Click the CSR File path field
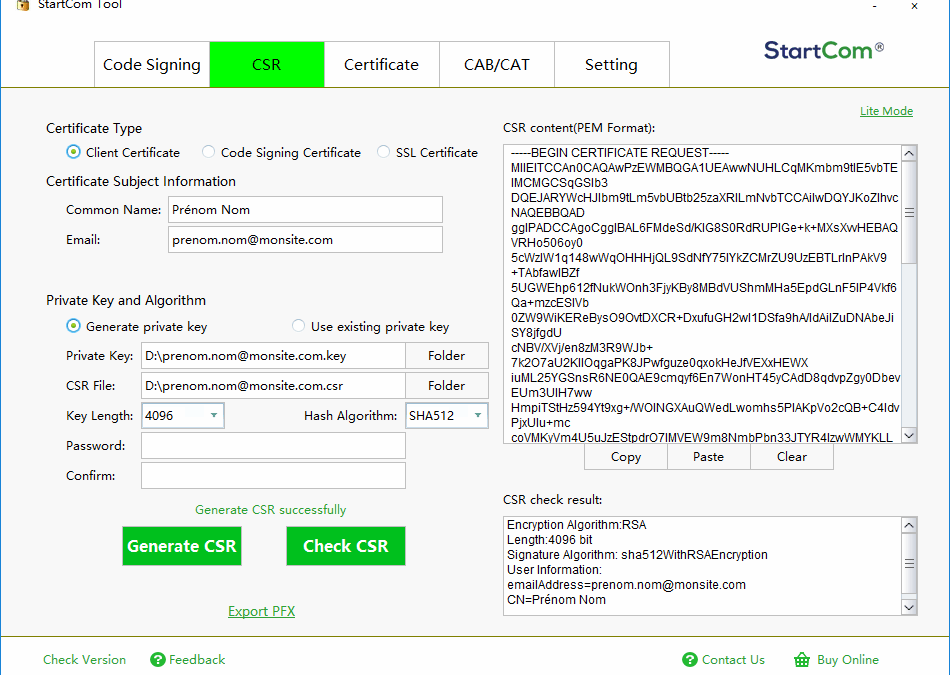 (273, 385)
